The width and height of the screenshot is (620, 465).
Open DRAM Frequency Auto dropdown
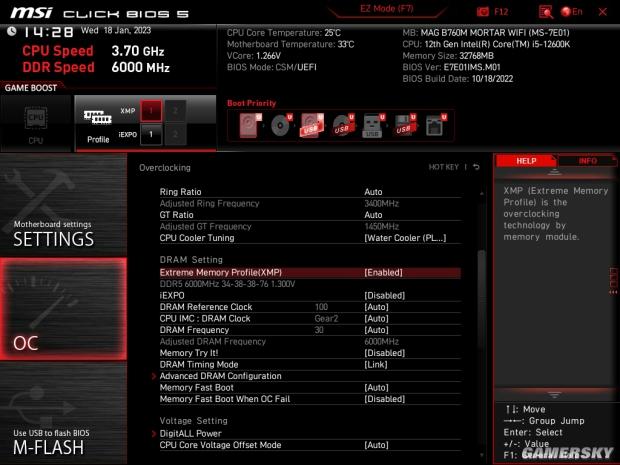(376, 330)
